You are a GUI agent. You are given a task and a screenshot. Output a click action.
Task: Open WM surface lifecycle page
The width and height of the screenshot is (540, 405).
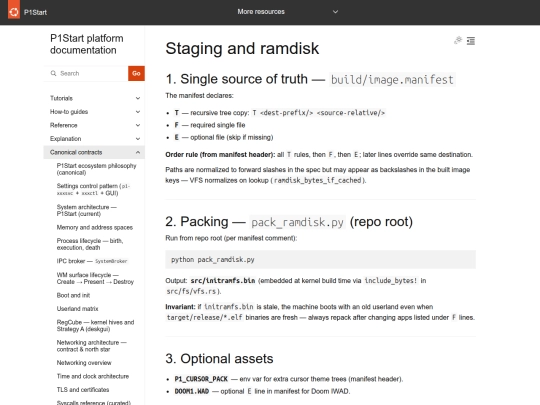[95, 278]
